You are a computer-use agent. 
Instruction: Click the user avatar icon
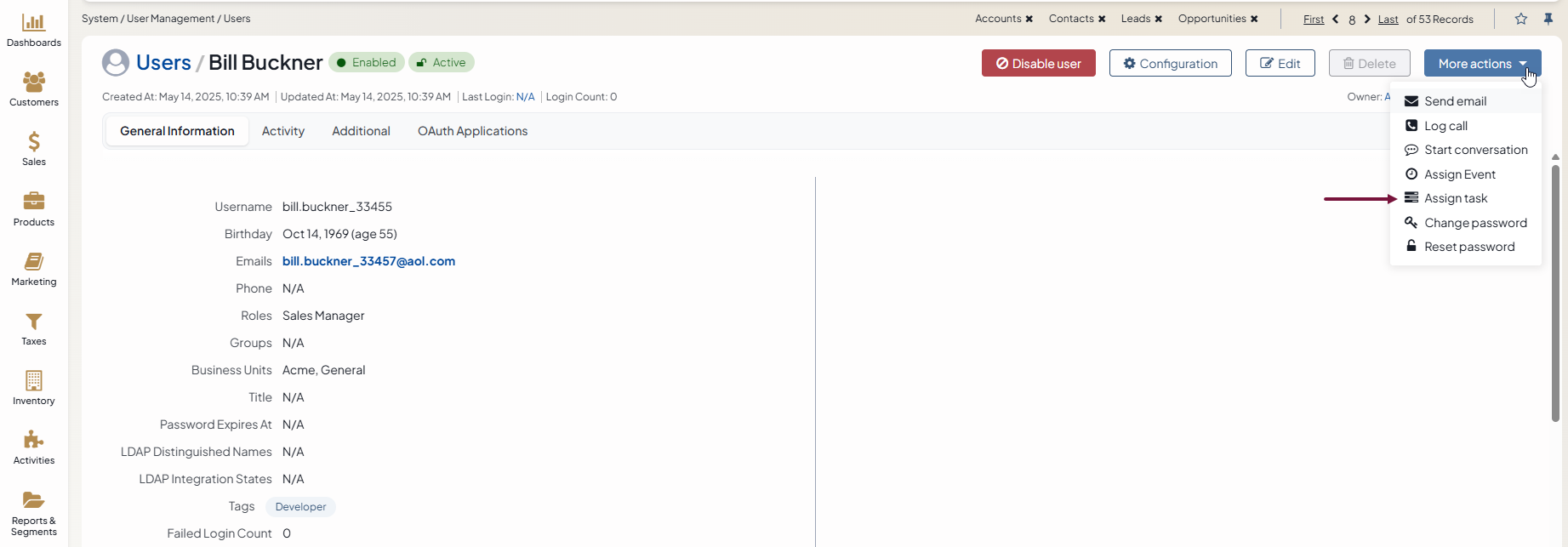click(x=116, y=63)
